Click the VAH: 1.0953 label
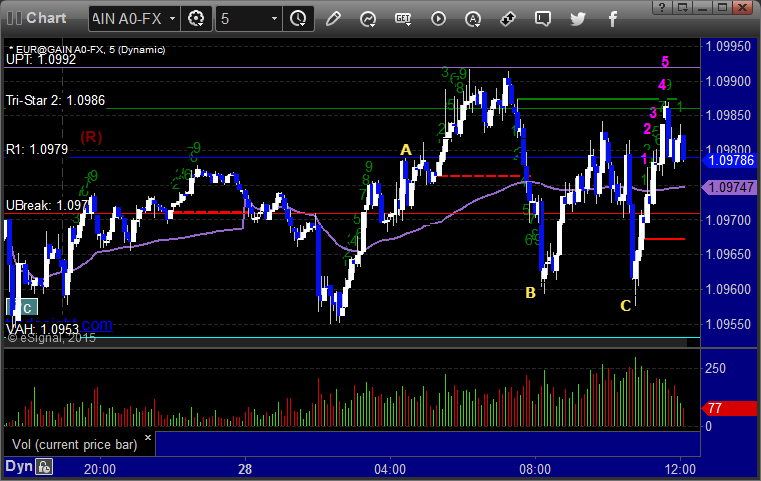Viewport: 761px width, 481px height. (x=42, y=330)
